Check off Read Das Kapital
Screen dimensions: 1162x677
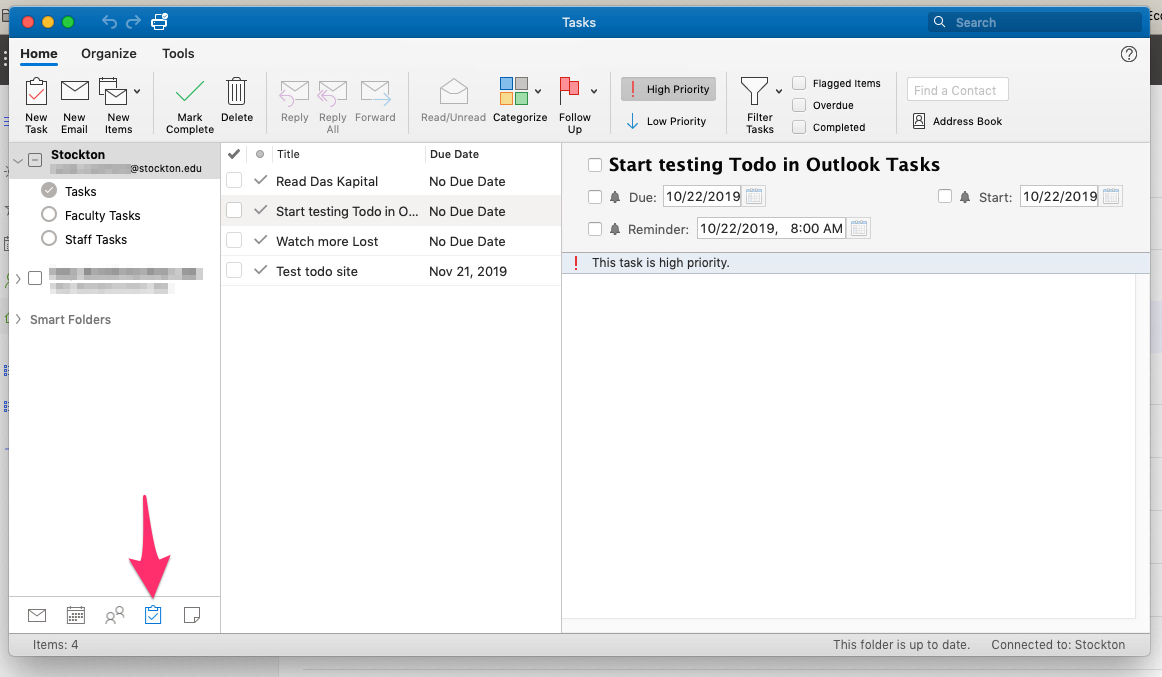(x=234, y=181)
